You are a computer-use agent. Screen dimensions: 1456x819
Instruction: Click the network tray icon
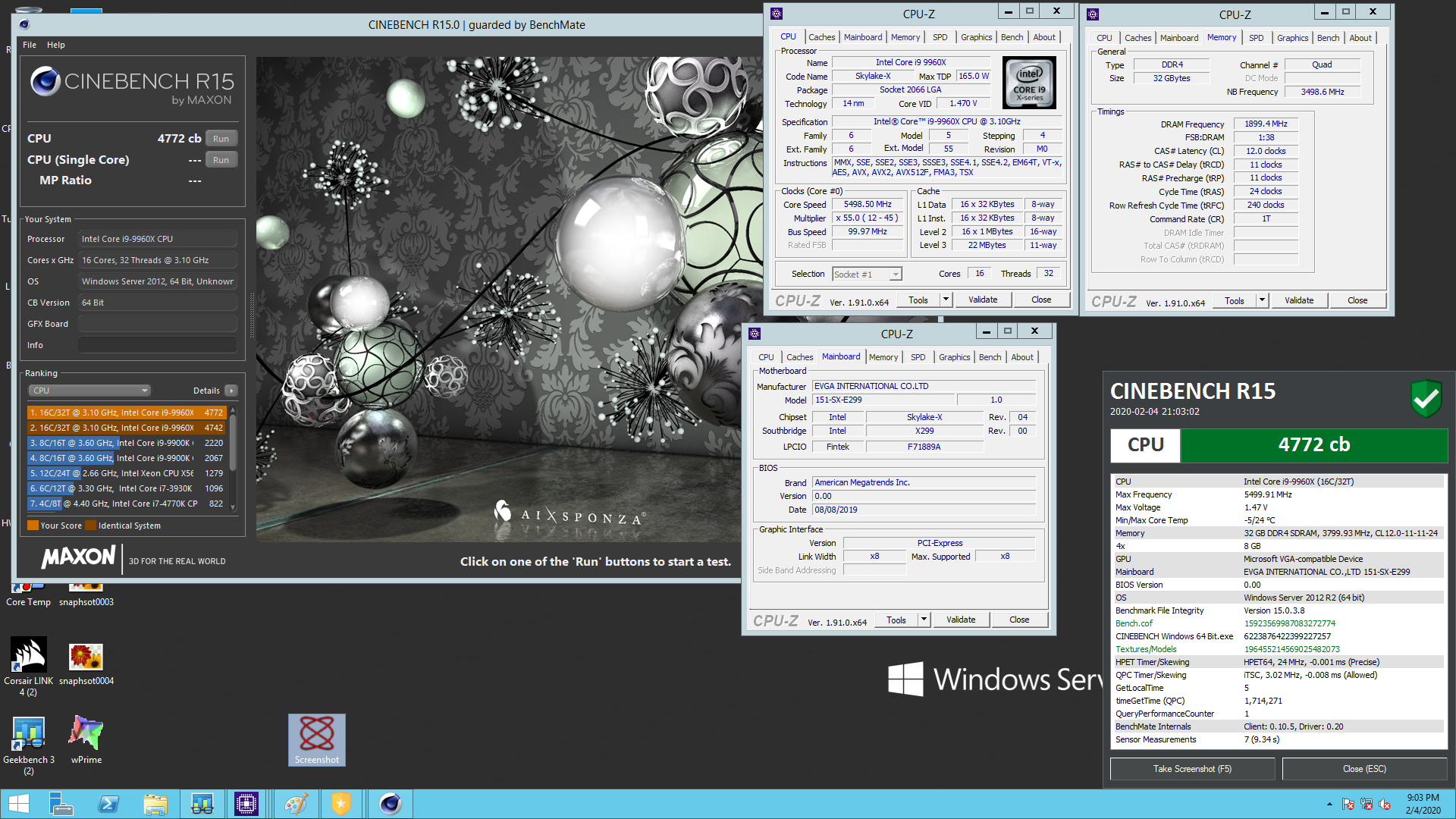(x=1367, y=804)
